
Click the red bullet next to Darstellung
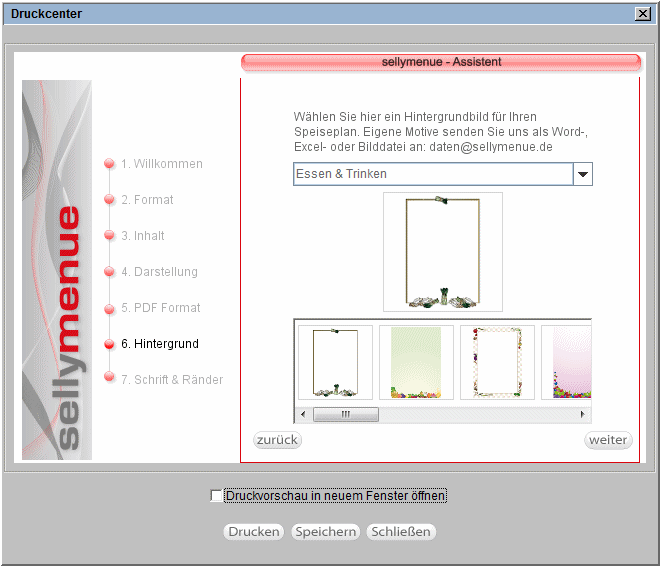point(109,272)
